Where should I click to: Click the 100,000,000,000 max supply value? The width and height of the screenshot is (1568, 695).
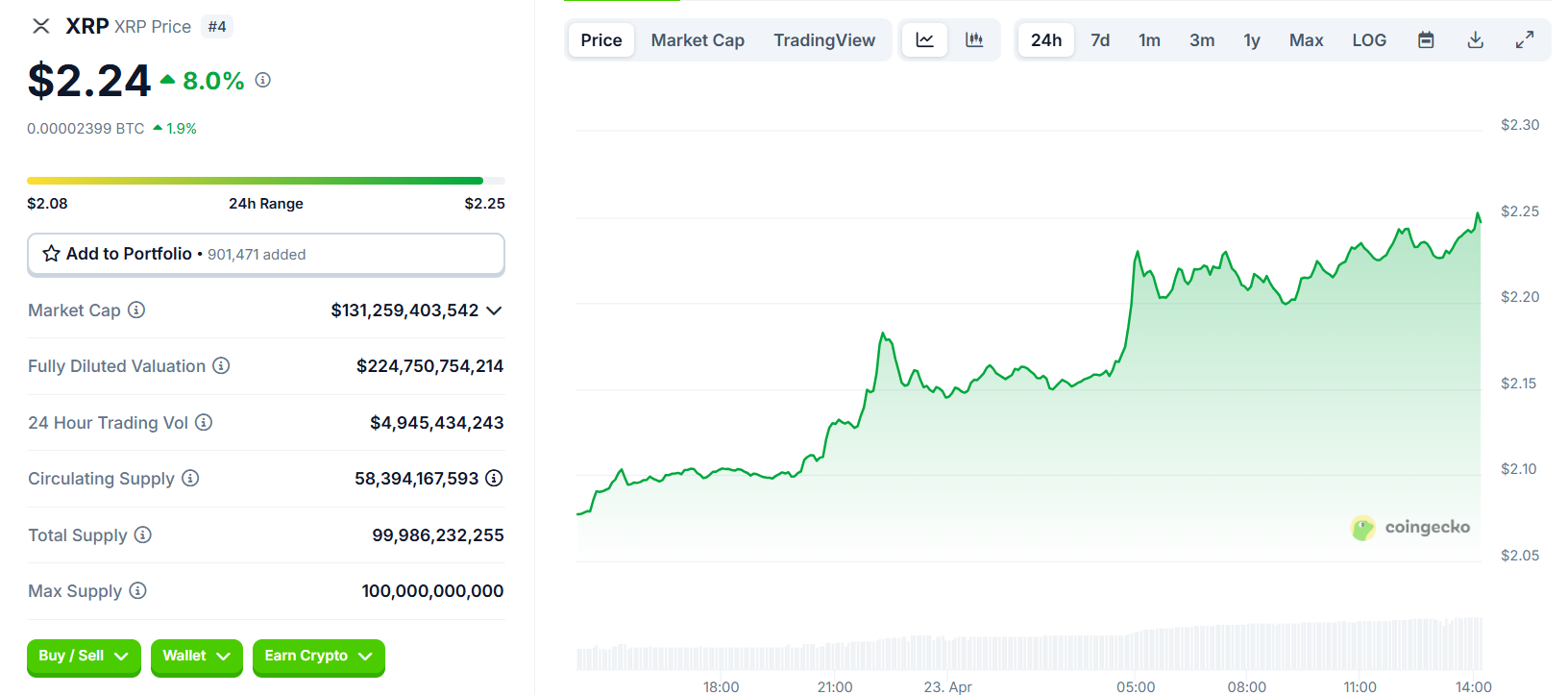(432, 591)
